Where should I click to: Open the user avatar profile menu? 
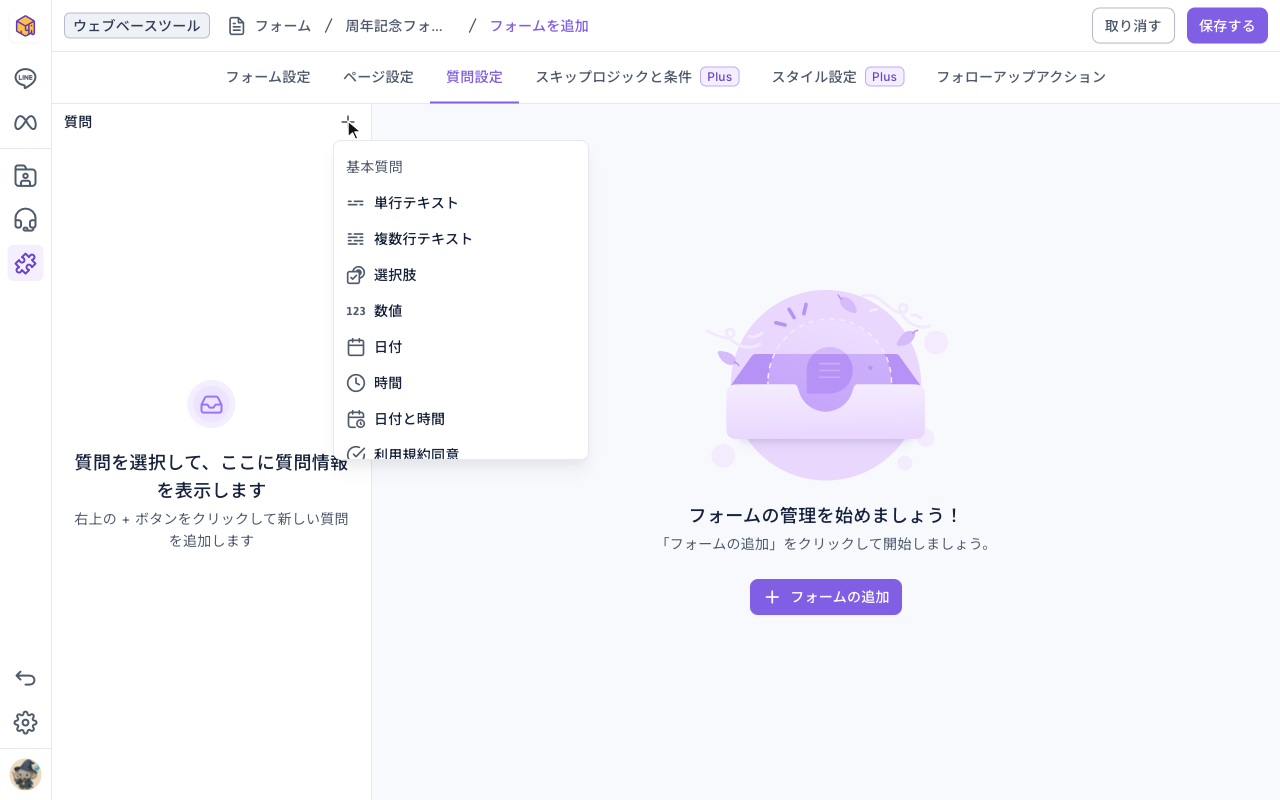(x=25, y=774)
